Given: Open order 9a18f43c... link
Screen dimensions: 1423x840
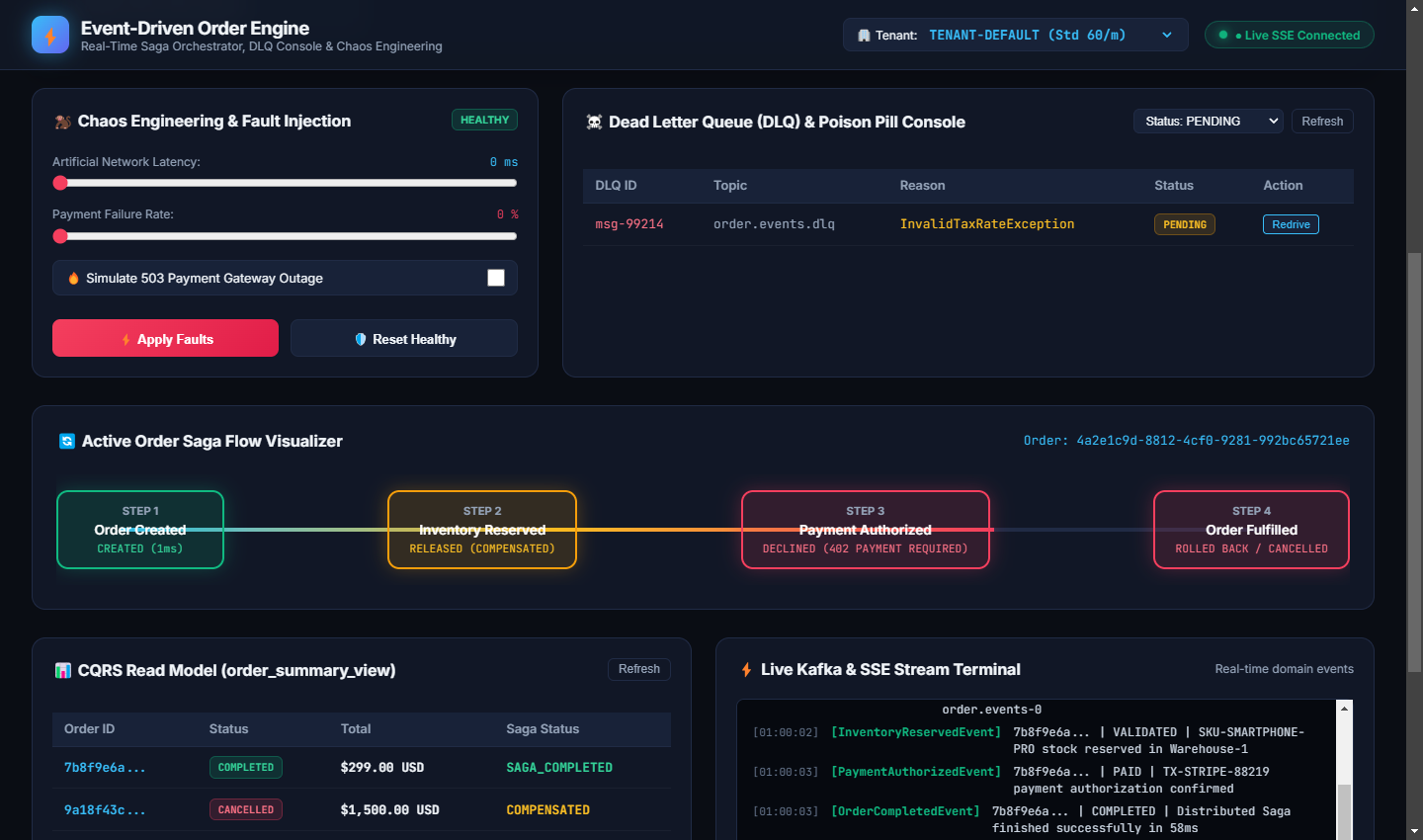Looking at the screenshot, I should click(105, 810).
